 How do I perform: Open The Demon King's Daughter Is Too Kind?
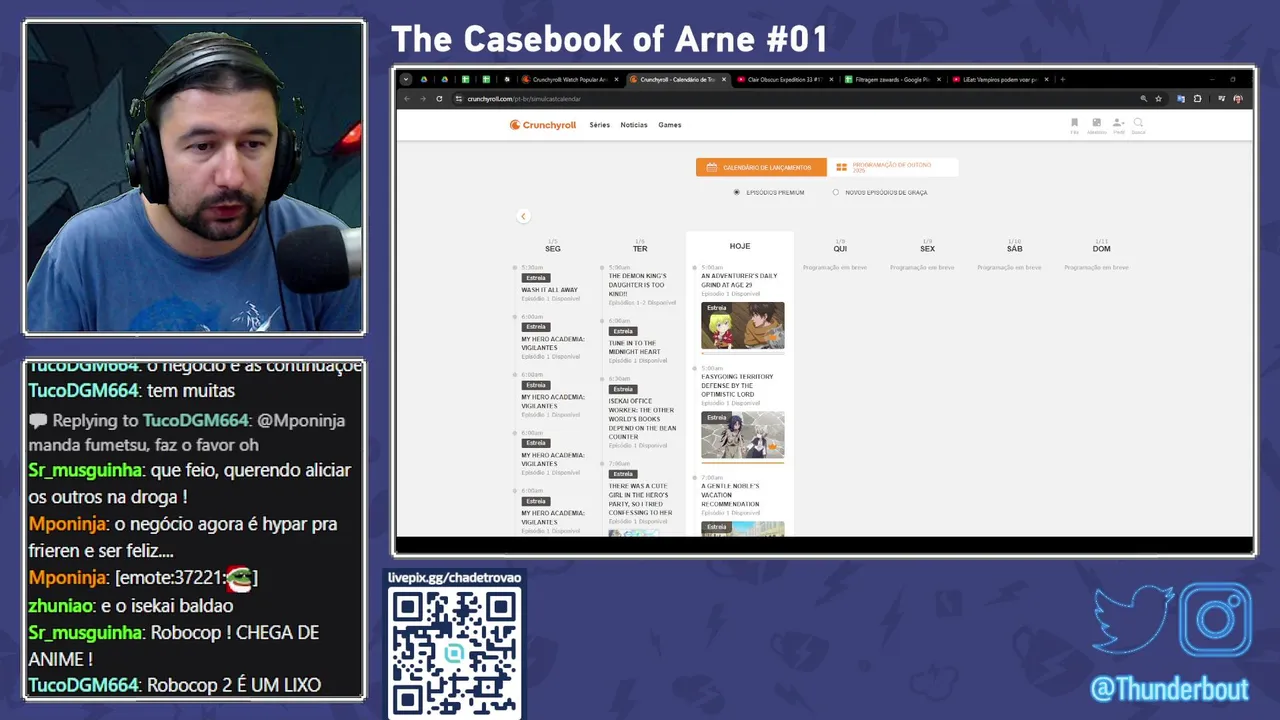(x=637, y=285)
